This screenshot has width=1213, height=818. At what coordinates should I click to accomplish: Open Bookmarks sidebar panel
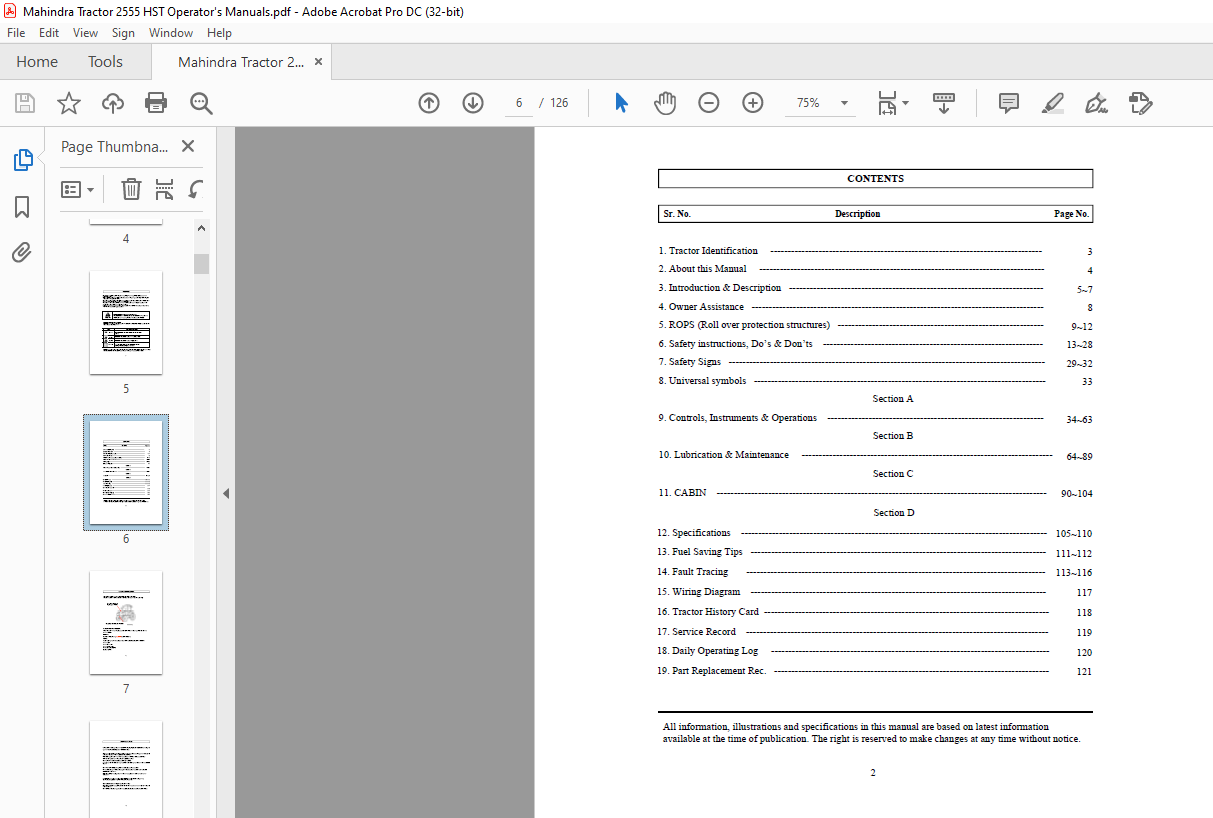pyautogui.click(x=22, y=207)
